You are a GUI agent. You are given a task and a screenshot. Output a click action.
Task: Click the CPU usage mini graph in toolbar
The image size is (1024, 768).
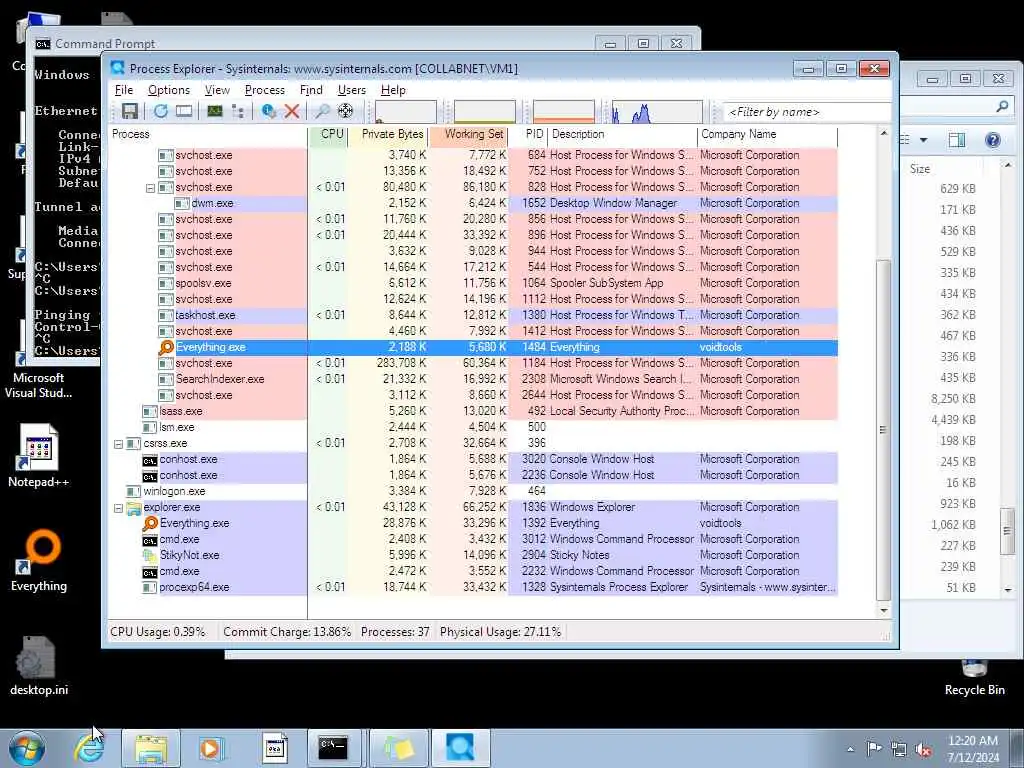click(x=406, y=112)
